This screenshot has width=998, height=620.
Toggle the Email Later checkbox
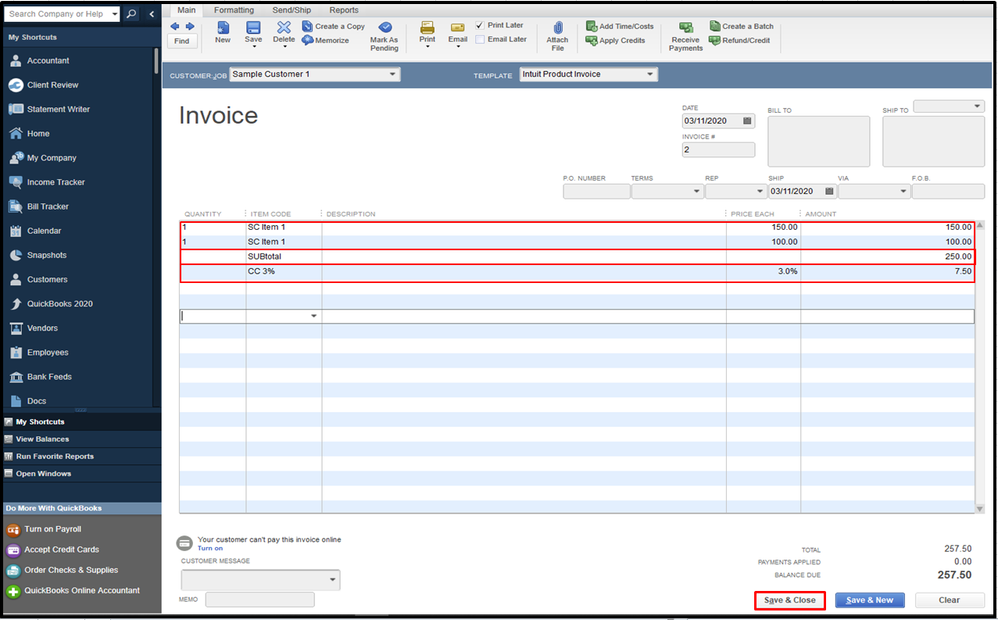click(x=480, y=39)
